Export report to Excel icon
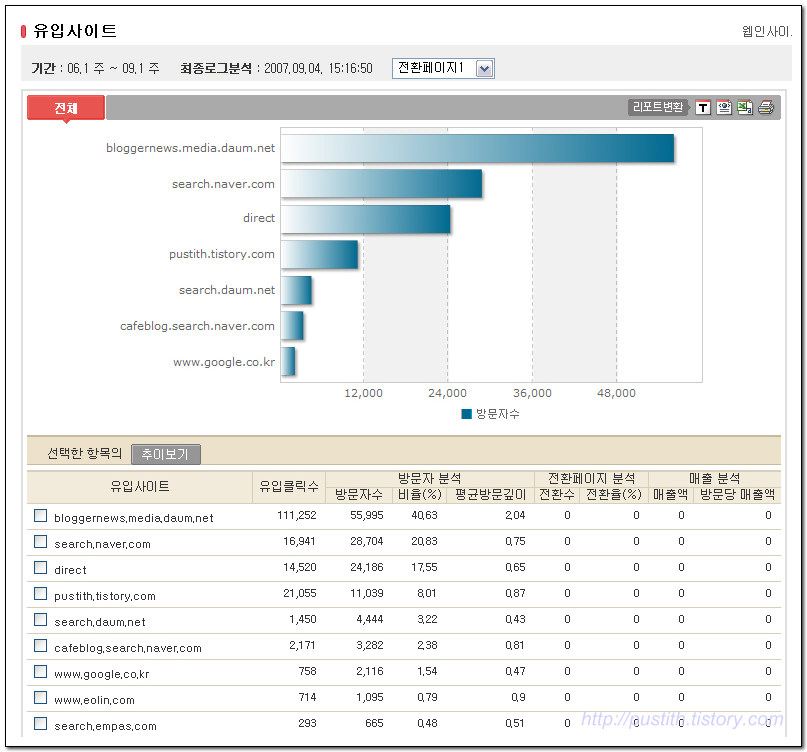 (x=745, y=107)
